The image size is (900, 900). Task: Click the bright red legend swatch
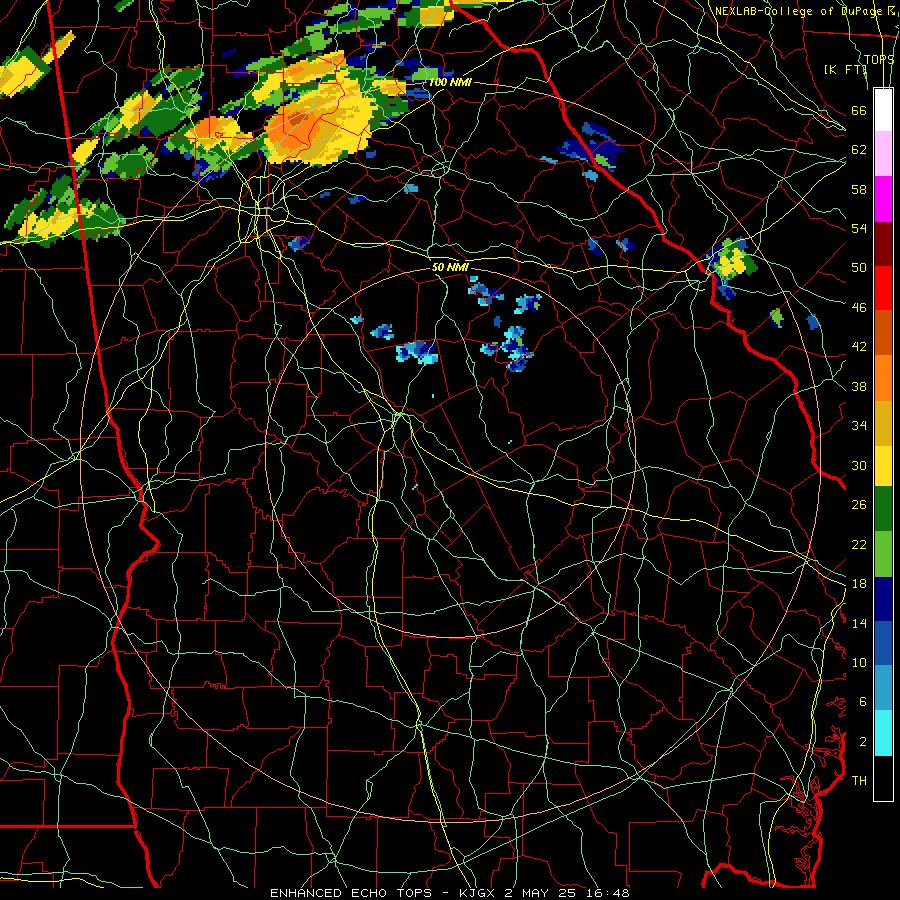tap(883, 288)
